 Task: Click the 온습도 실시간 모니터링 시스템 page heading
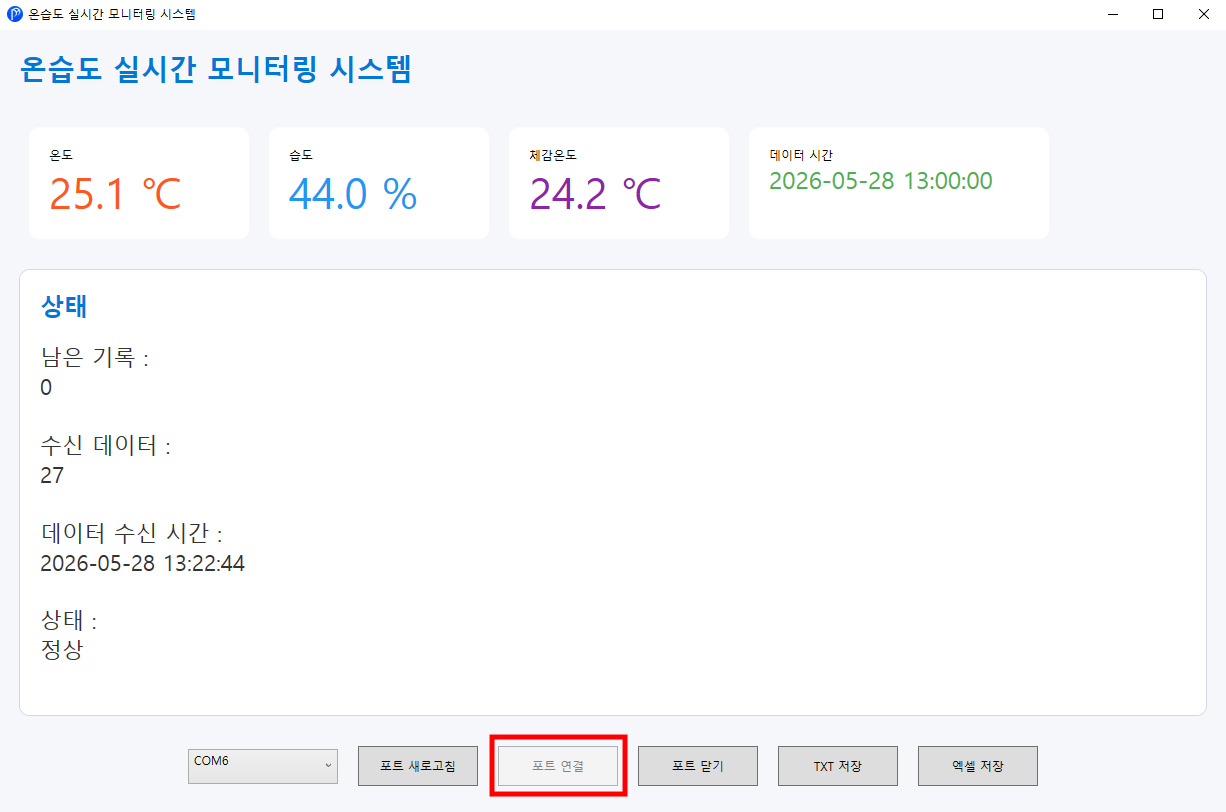[216, 69]
